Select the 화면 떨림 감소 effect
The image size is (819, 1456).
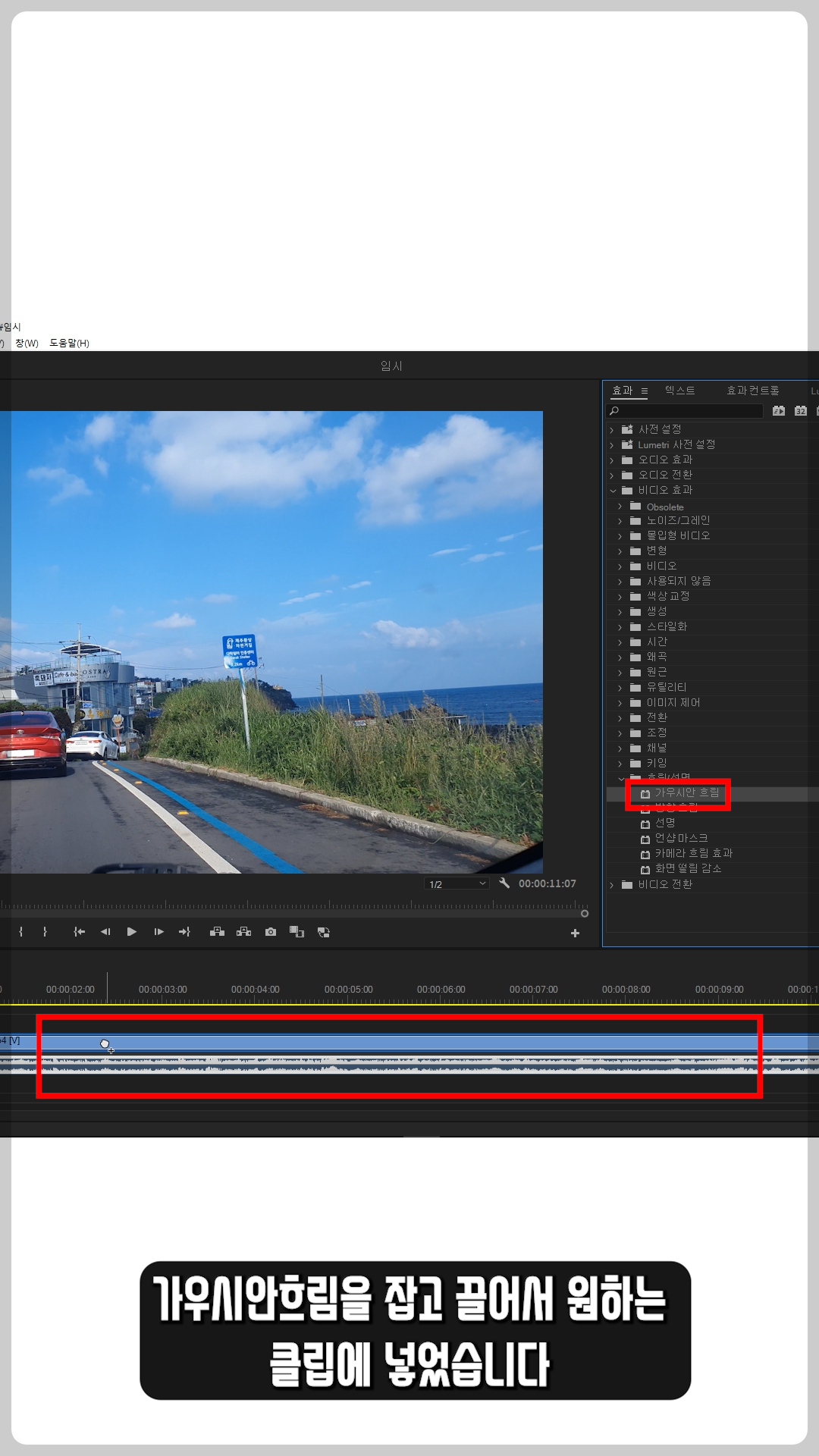(x=688, y=868)
